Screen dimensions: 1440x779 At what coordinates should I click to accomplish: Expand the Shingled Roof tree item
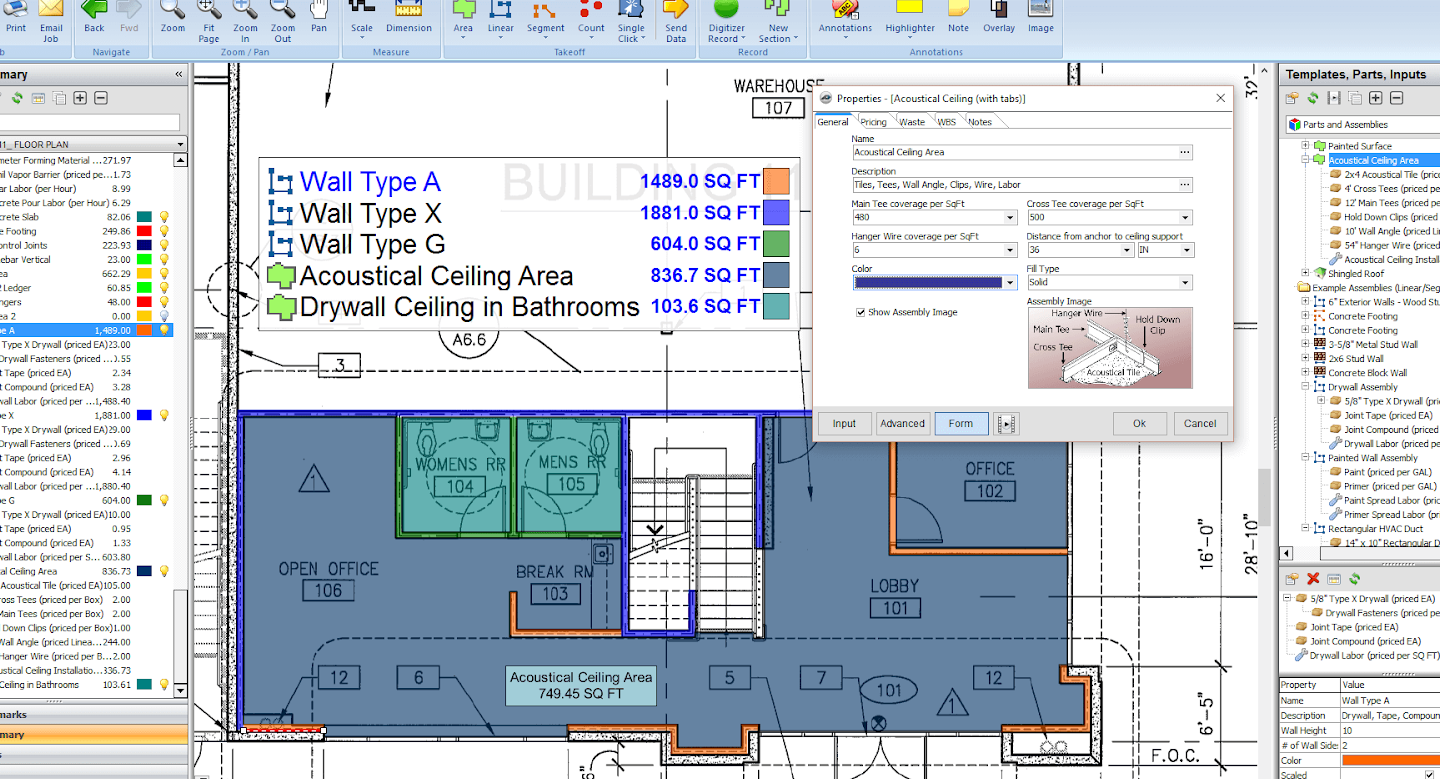1305,273
